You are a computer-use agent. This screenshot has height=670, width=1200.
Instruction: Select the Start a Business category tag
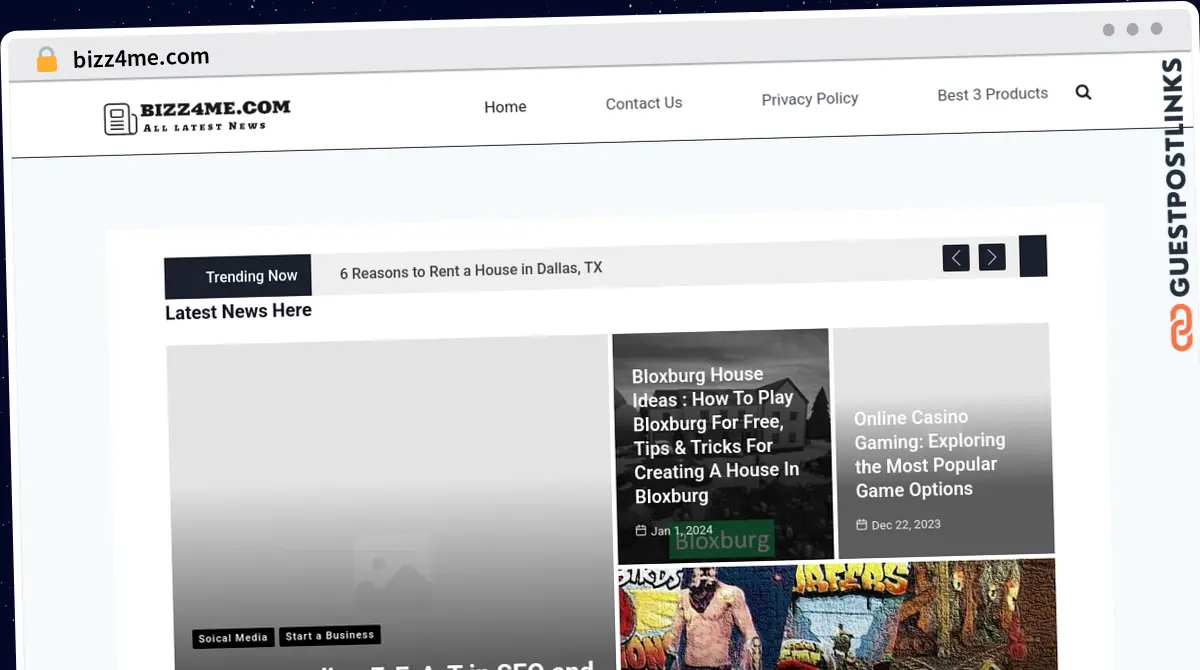329,635
